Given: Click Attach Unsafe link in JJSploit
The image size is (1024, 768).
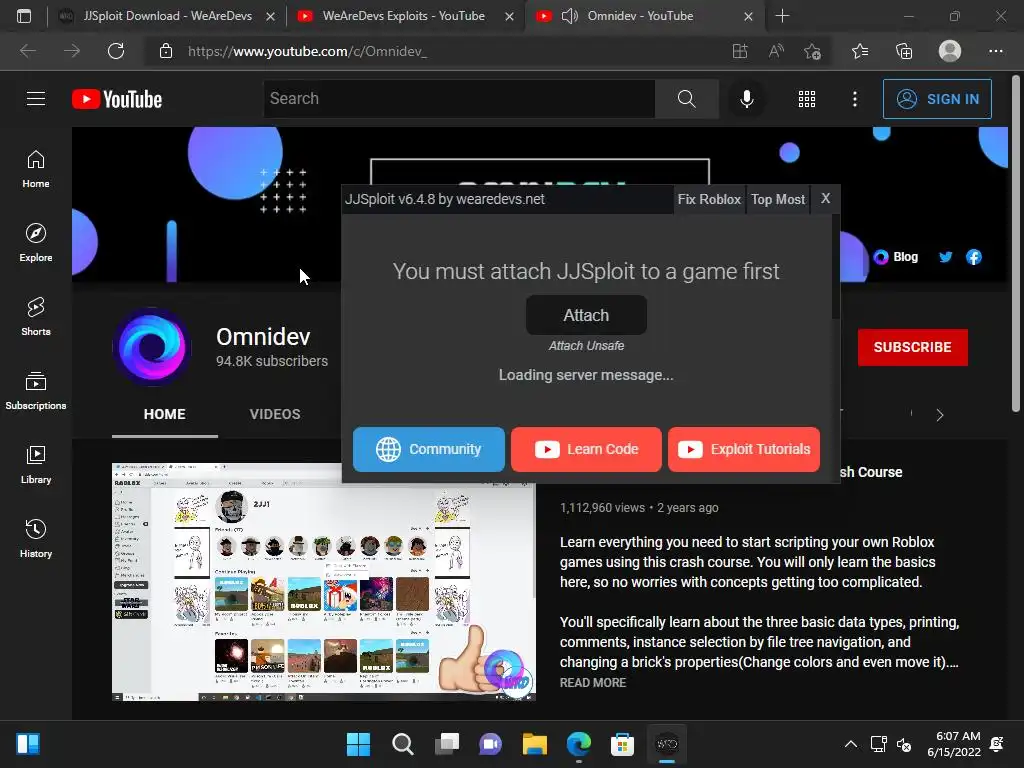Looking at the screenshot, I should [586, 345].
